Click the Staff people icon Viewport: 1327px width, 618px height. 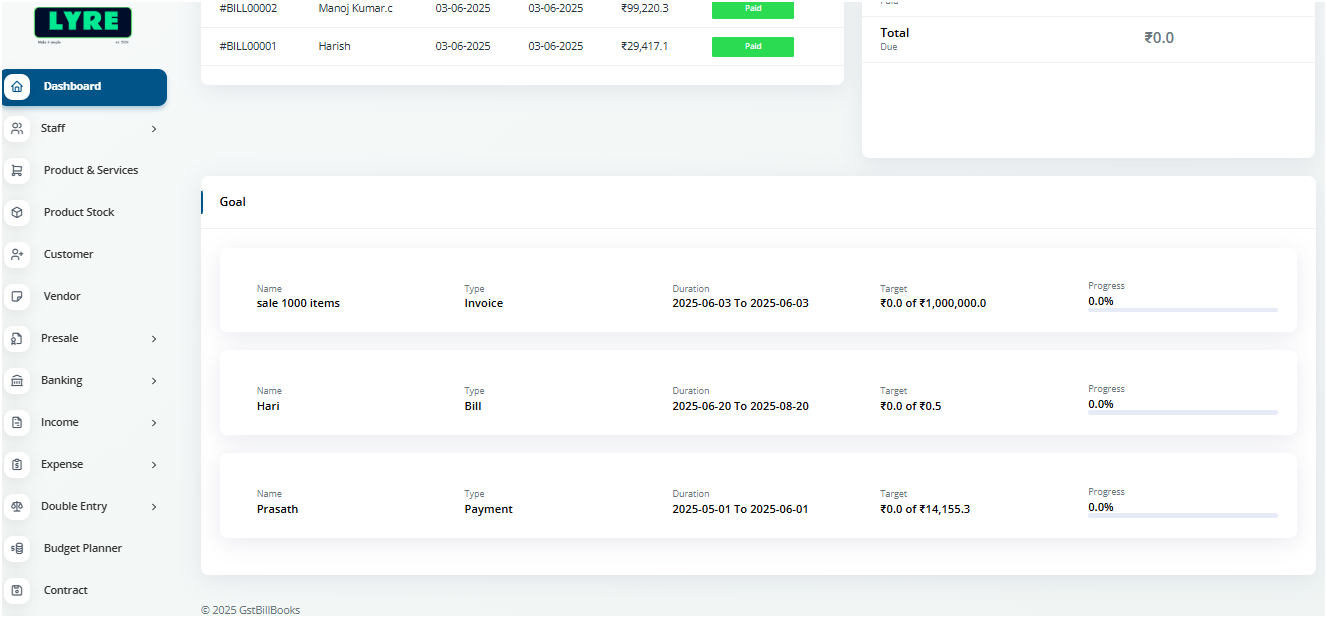pyautogui.click(x=17, y=129)
